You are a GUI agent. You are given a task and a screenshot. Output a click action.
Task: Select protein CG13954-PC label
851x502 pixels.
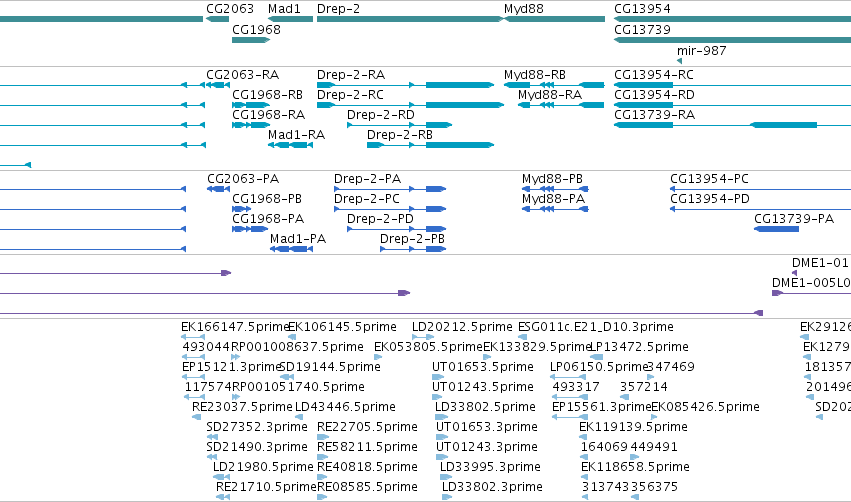pos(709,179)
